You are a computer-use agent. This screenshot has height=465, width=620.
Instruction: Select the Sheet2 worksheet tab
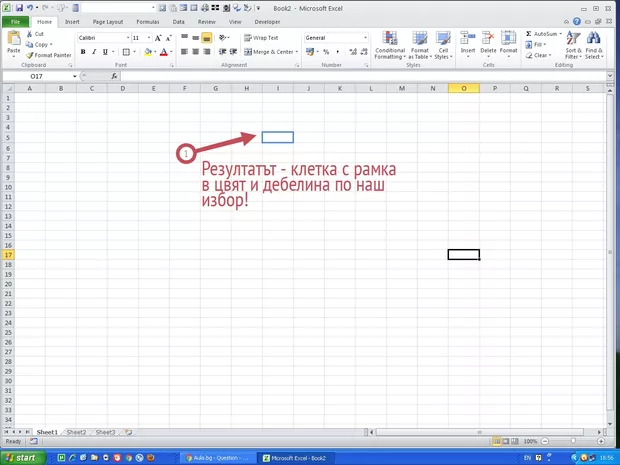click(76, 432)
